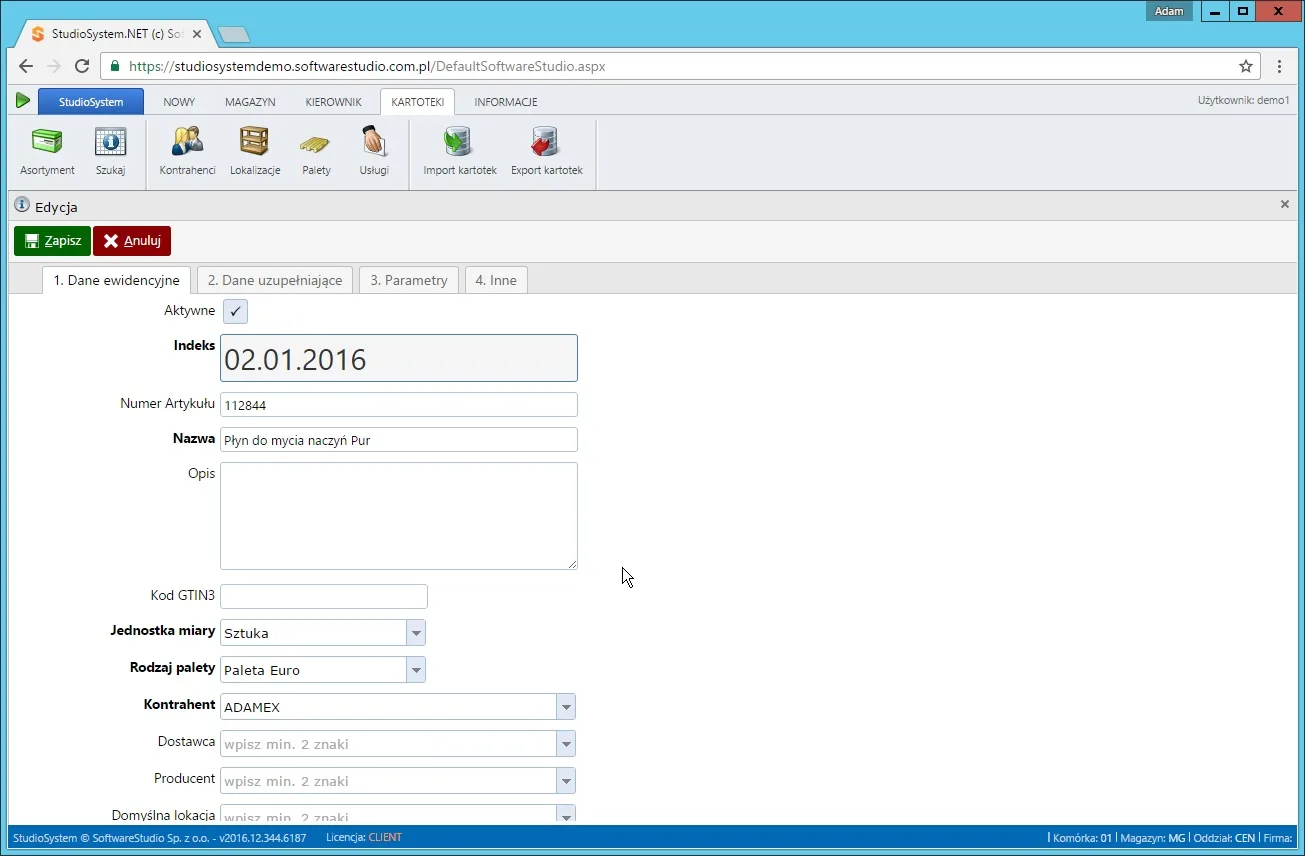Open the 3. Parametry tab
The width and height of the screenshot is (1305, 856).
pyautogui.click(x=409, y=280)
